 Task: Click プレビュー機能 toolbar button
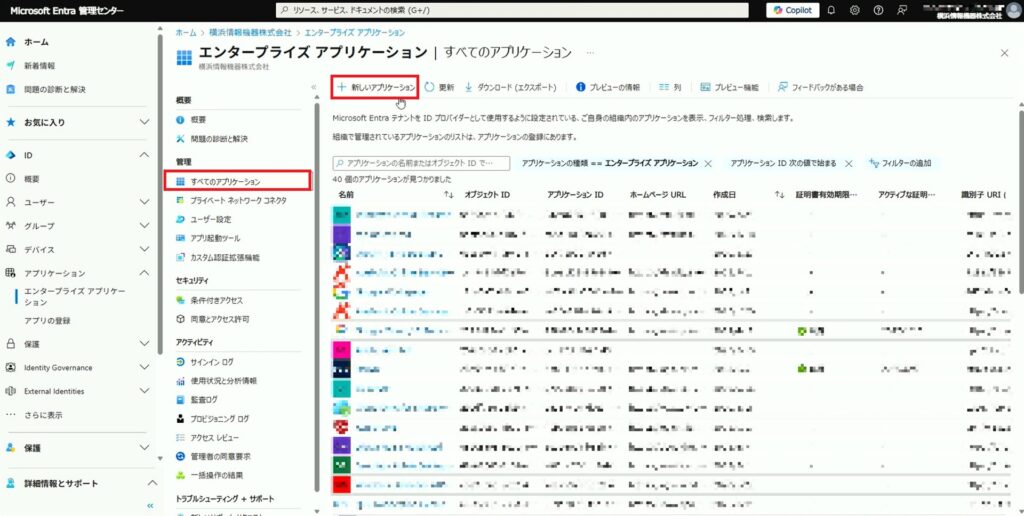tap(729, 87)
